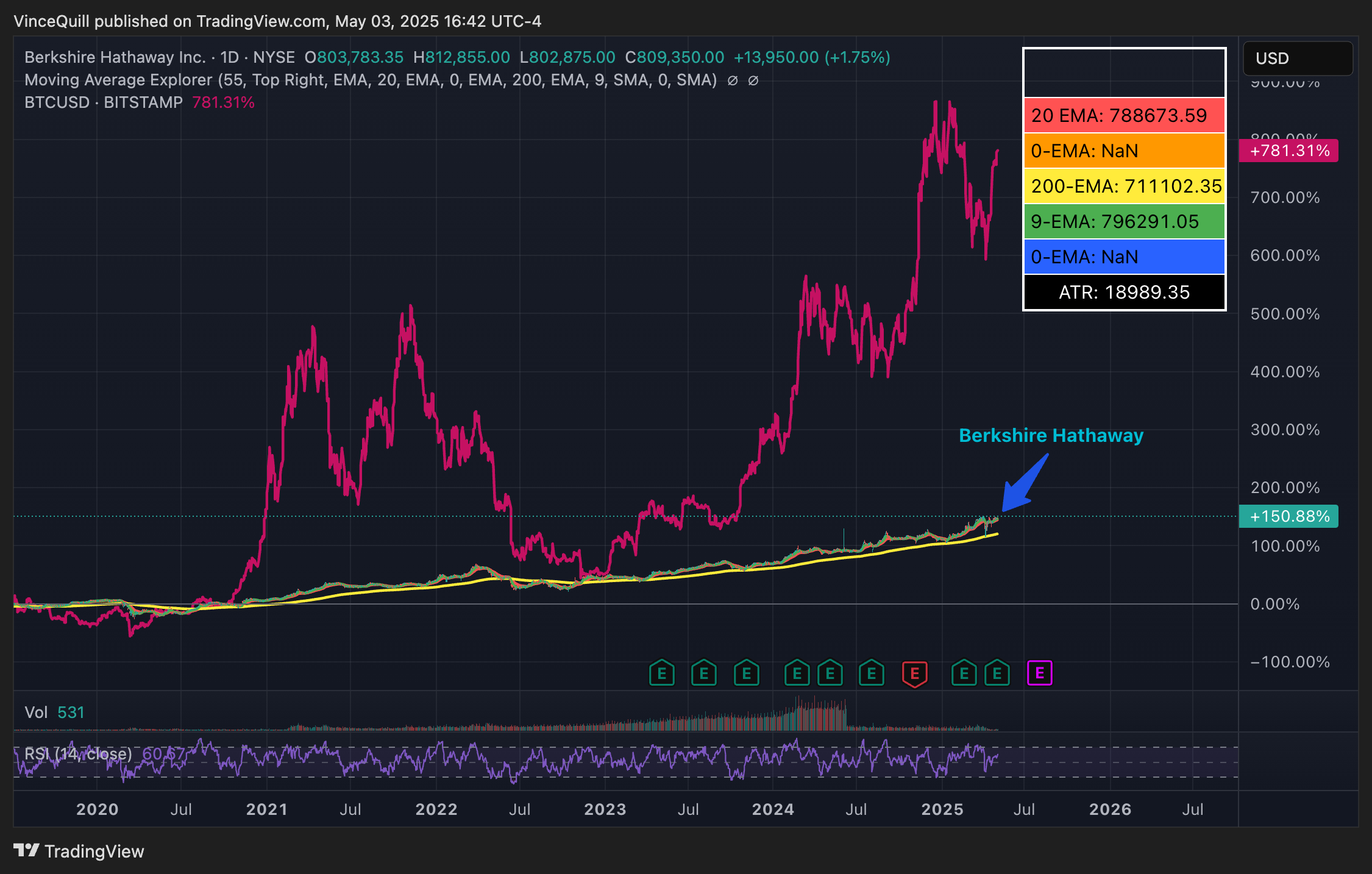Click the rightmost green E earnings marker
Image resolution: width=1372 pixels, height=874 pixels.
coord(997,673)
